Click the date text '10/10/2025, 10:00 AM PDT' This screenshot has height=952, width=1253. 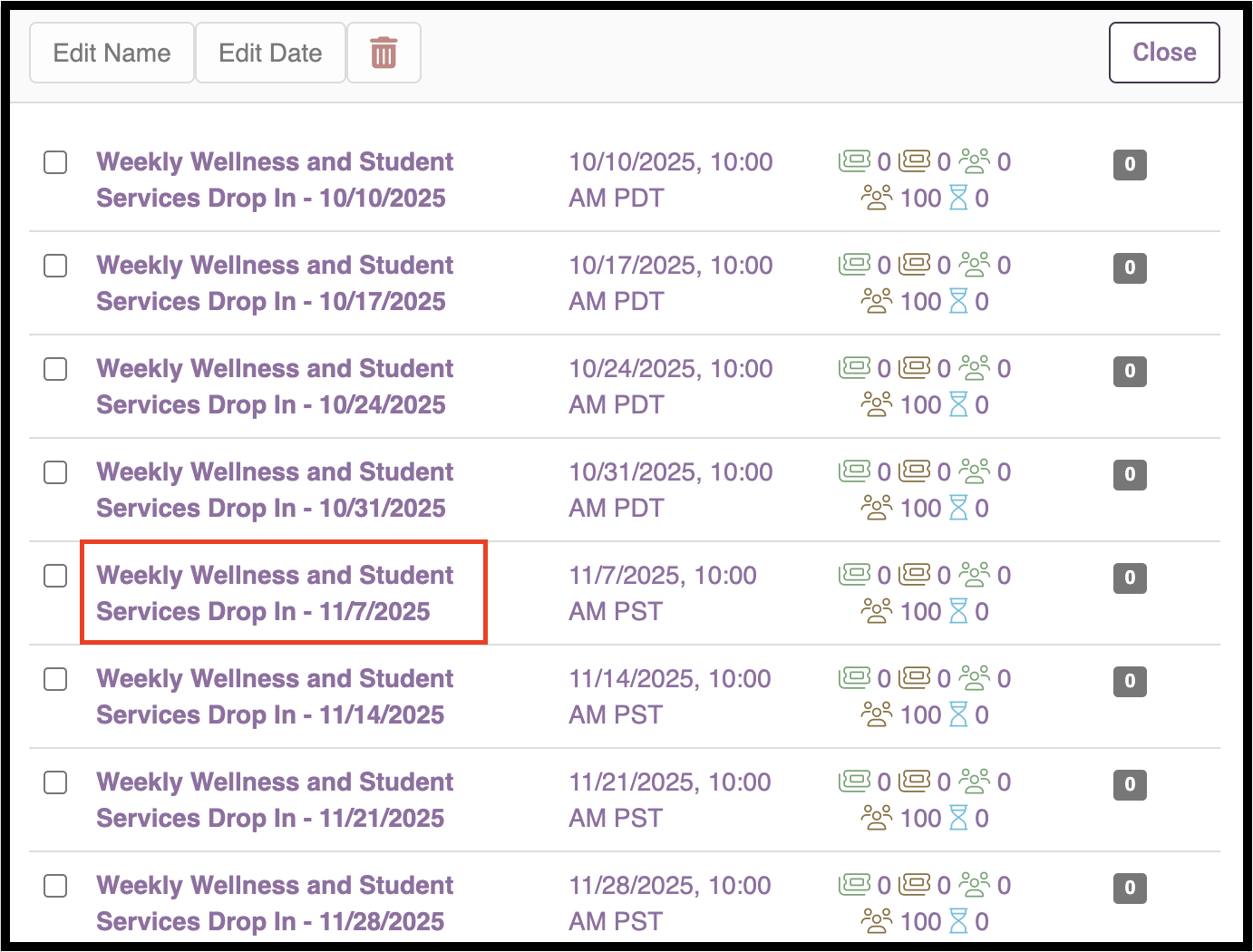click(671, 180)
